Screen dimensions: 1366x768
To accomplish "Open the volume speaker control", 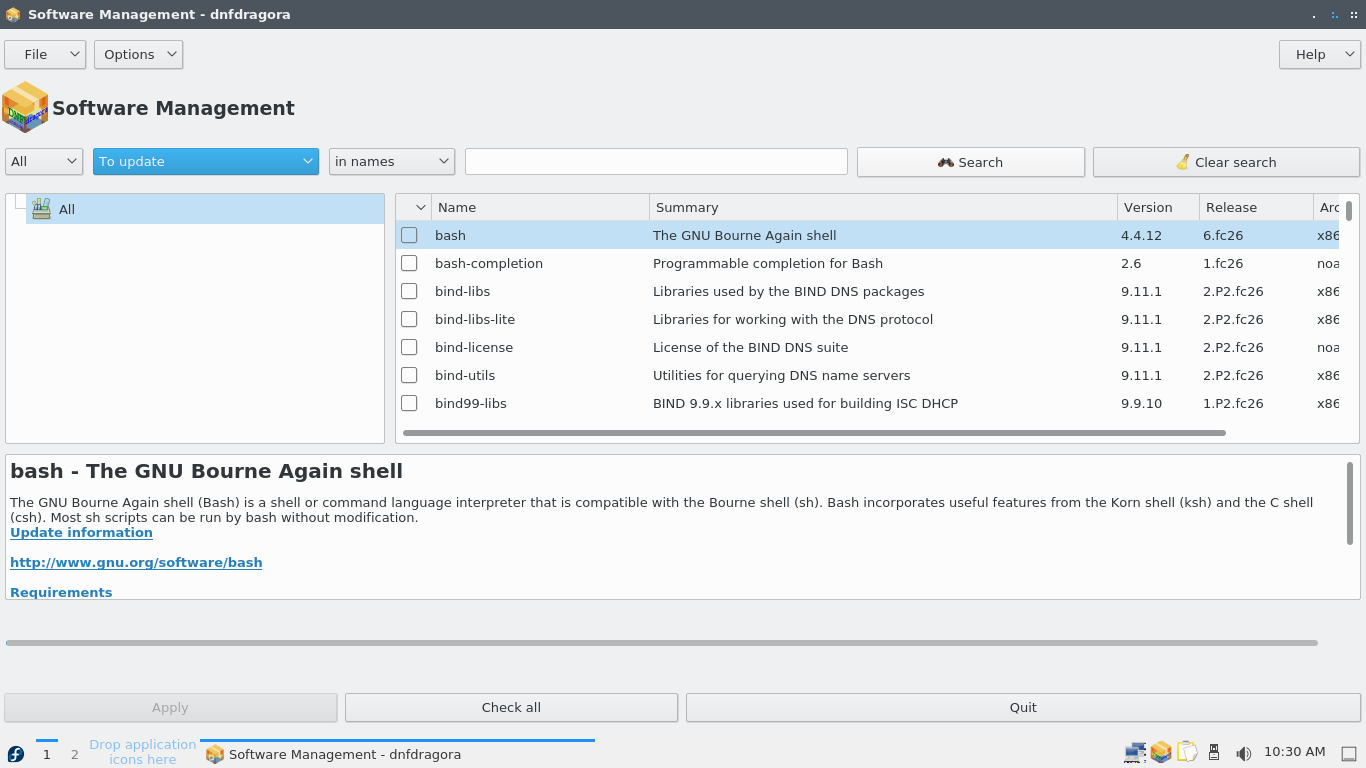I will tap(1243, 753).
